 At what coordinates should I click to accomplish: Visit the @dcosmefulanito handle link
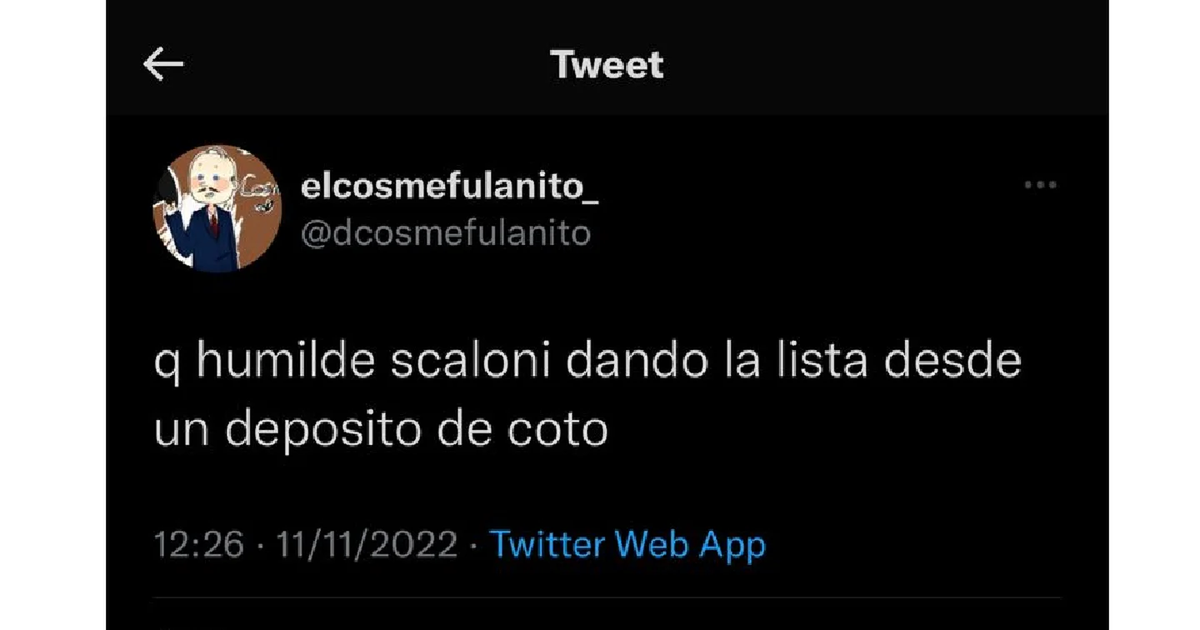pyautogui.click(x=445, y=234)
